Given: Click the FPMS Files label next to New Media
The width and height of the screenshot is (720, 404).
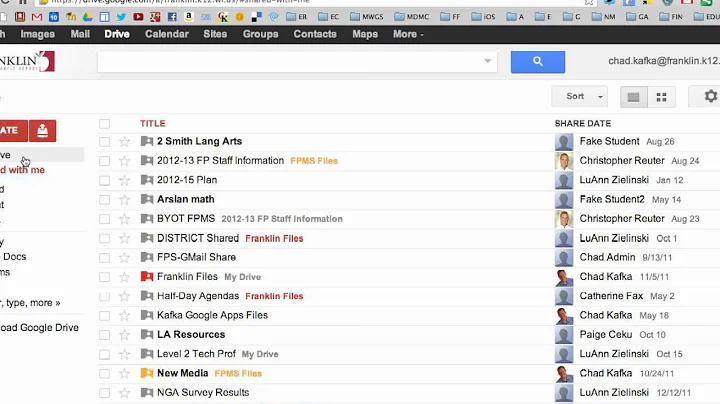Looking at the screenshot, I should (238, 374).
